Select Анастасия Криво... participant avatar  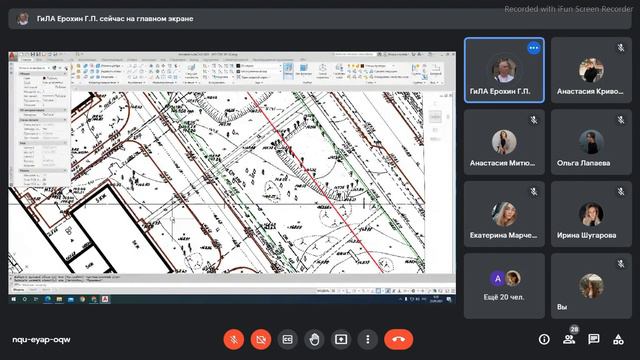pos(591,70)
